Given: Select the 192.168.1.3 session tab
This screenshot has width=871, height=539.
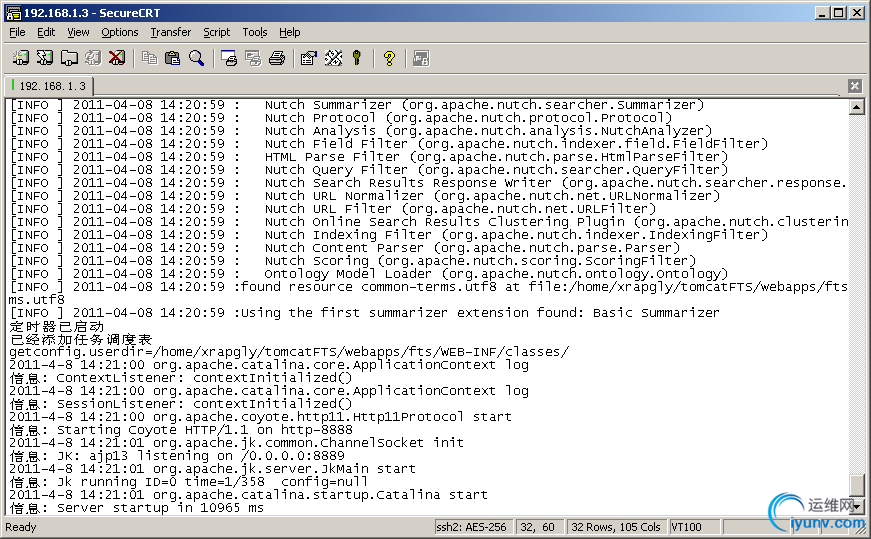Looking at the screenshot, I should click(x=49, y=86).
